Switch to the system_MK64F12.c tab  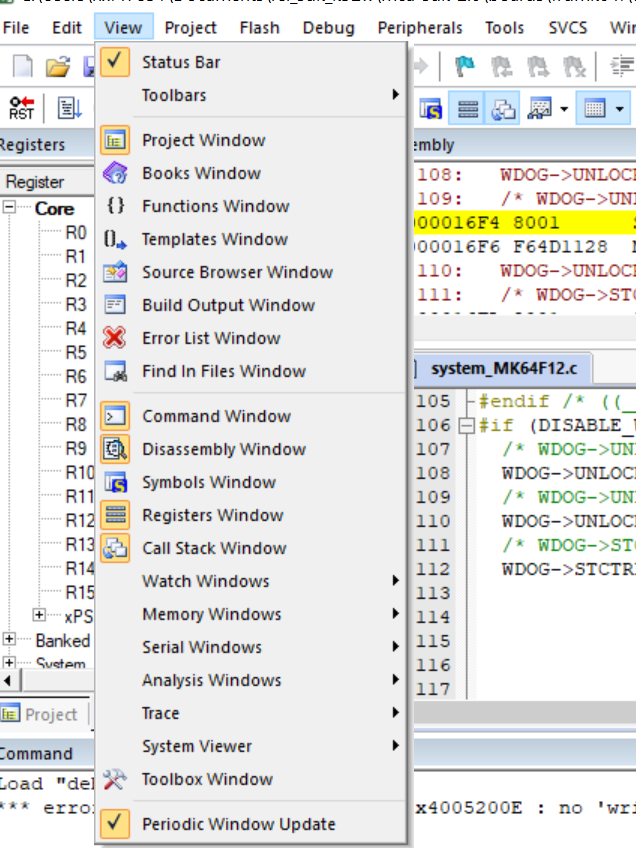click(503, 368)
